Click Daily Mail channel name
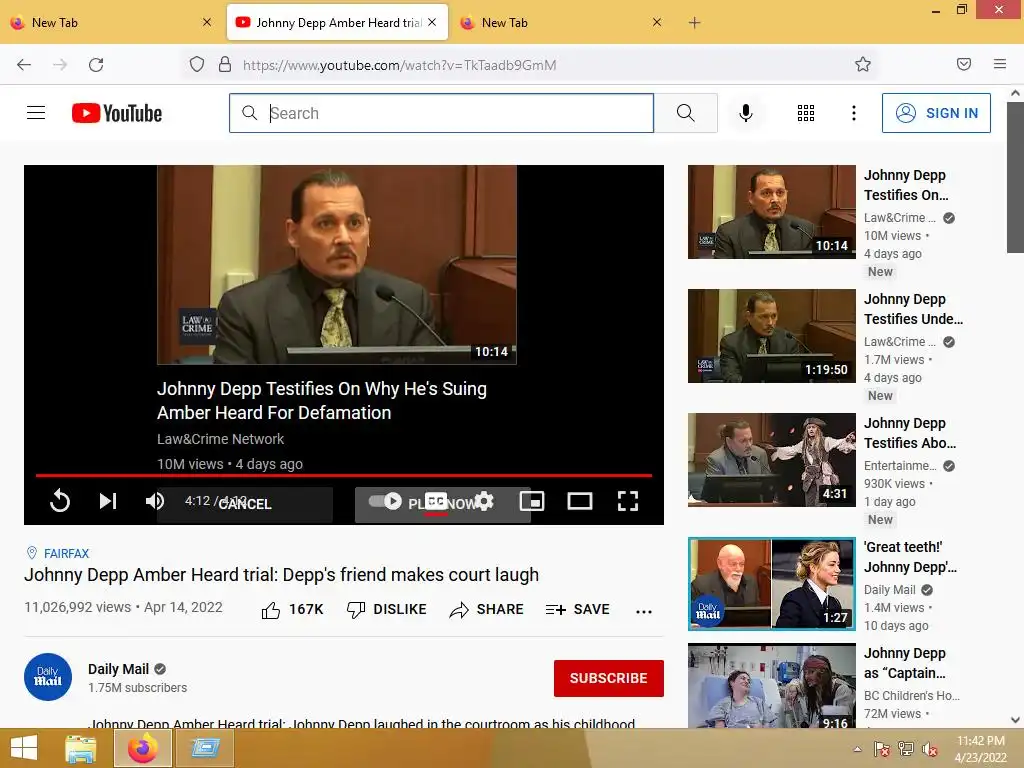Image resolution: width=1024 pixels, height=768 pixels. (x=118, y=669)
